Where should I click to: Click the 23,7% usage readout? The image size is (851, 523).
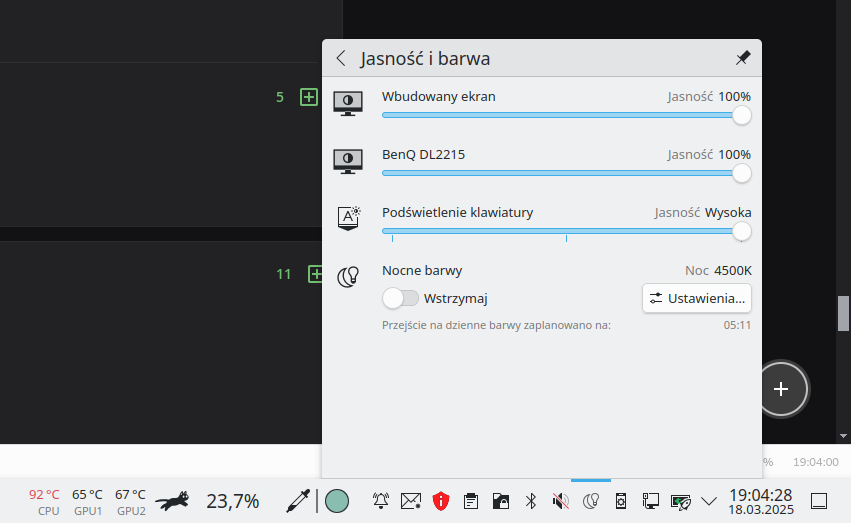(232, 501)
